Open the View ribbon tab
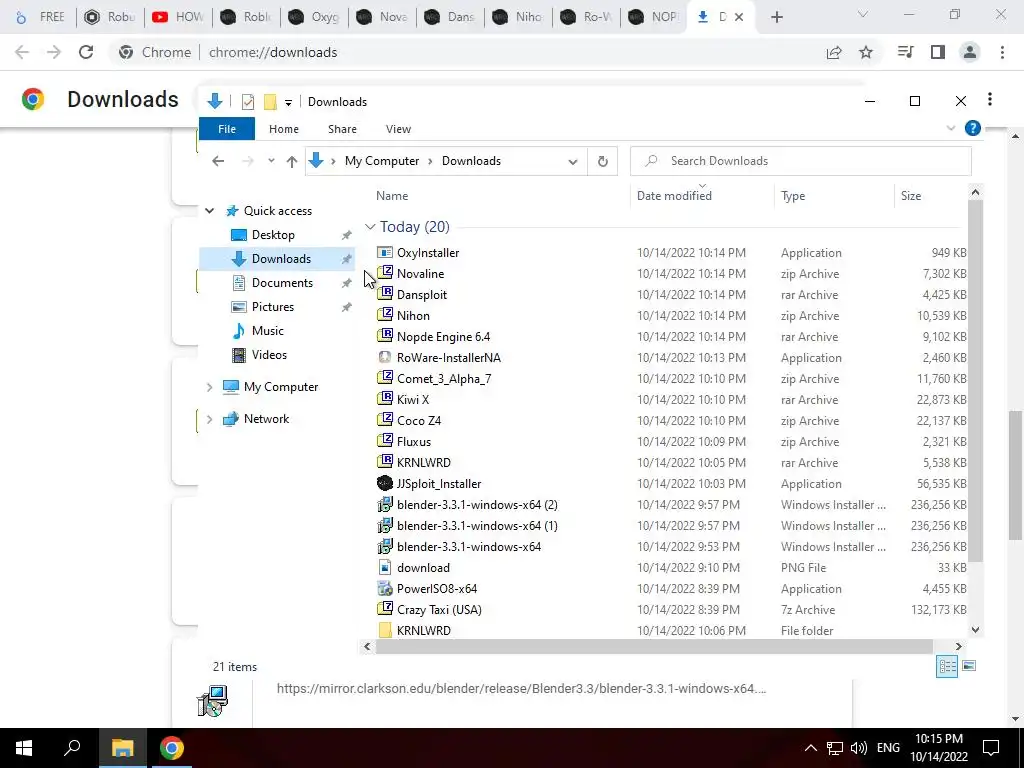This screenshot has width=1024, height=768. tap(398, 129)
